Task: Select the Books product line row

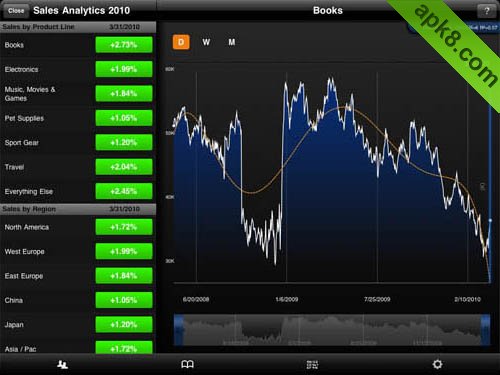Action: click(x=78, y=45)
